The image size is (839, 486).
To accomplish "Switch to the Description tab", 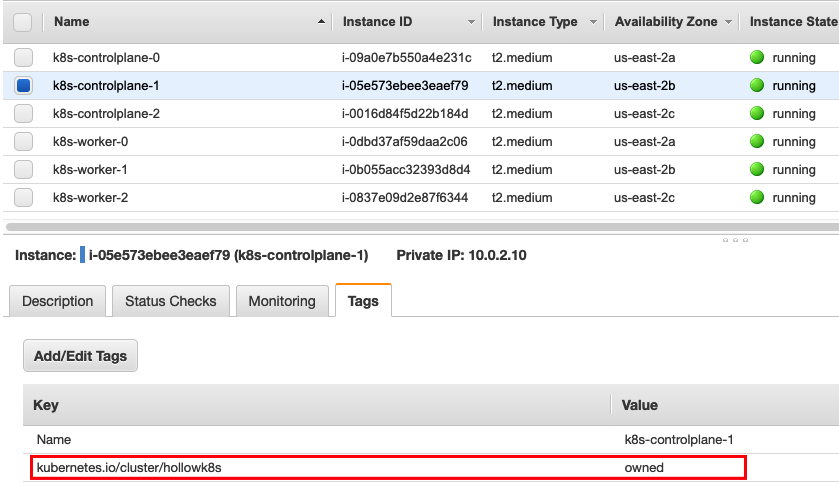I will [57, 301].
